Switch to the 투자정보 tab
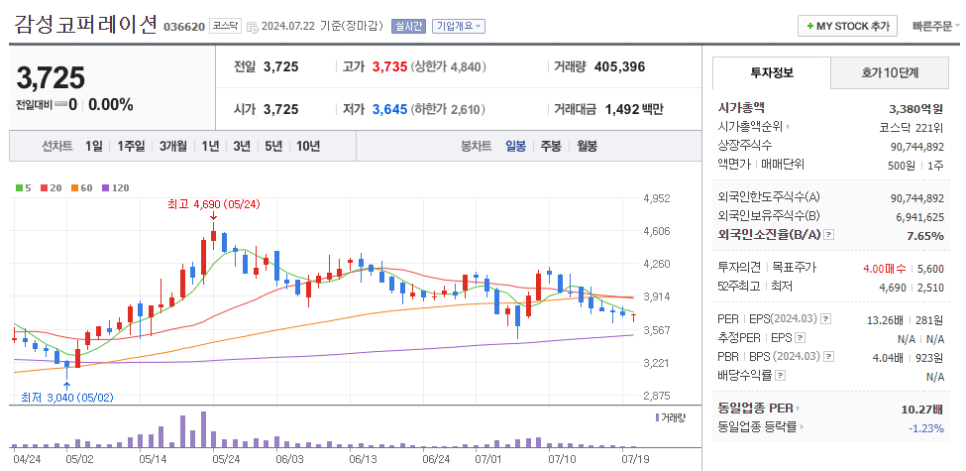The width and height of the screenshot is (966, 471). 771,73
